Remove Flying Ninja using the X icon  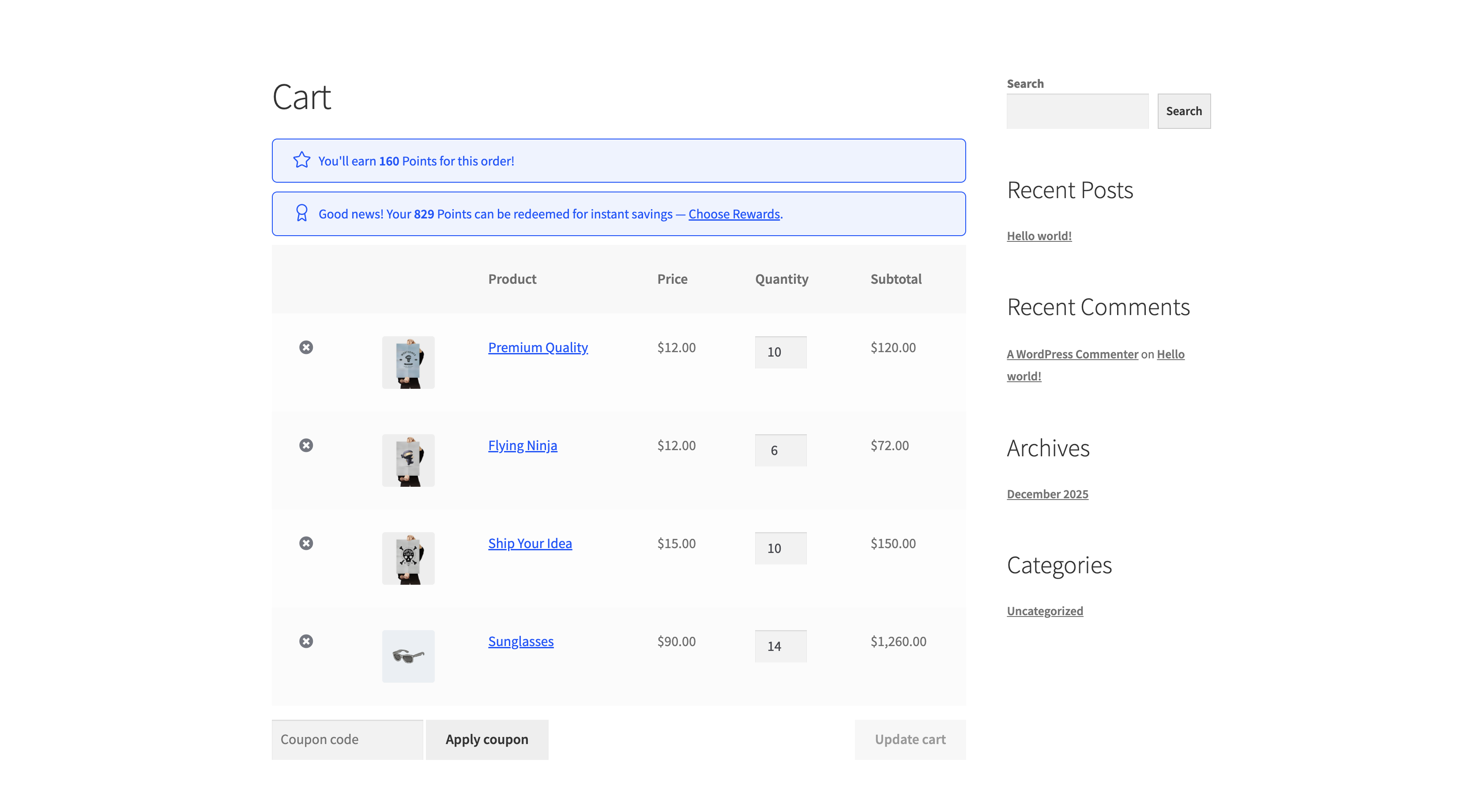point(306,445)
